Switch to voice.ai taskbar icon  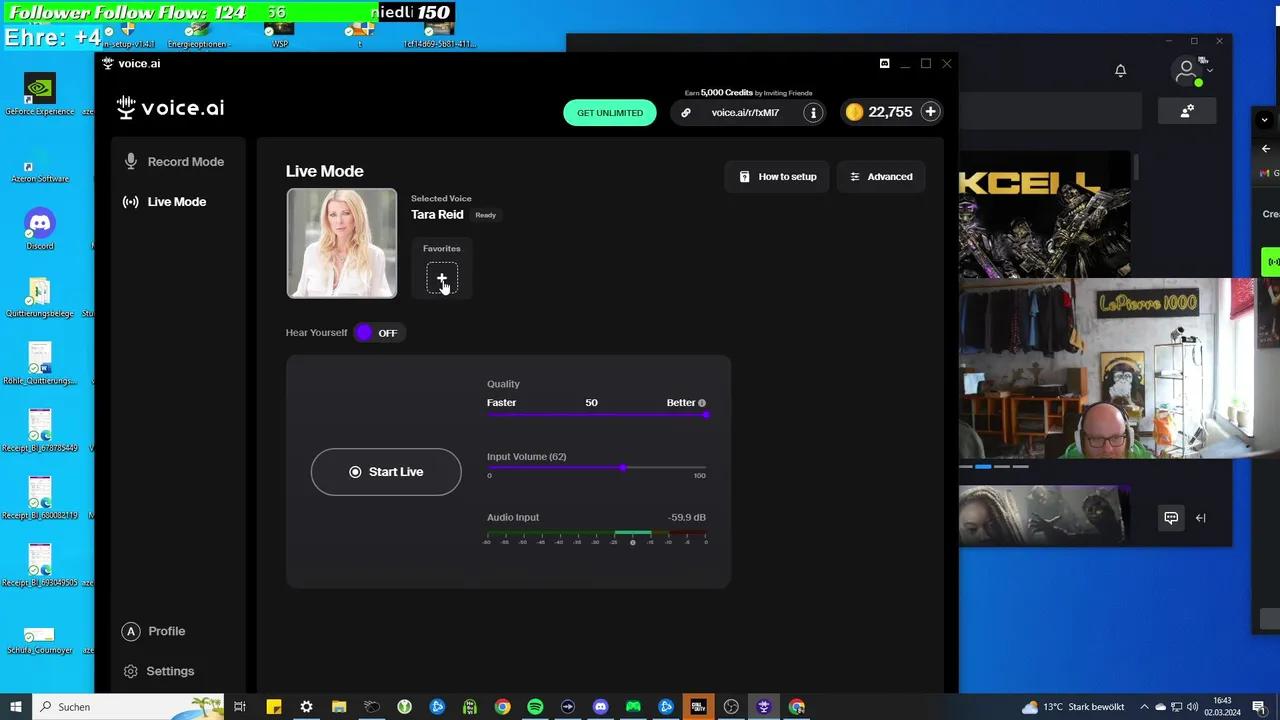[764, 707]
